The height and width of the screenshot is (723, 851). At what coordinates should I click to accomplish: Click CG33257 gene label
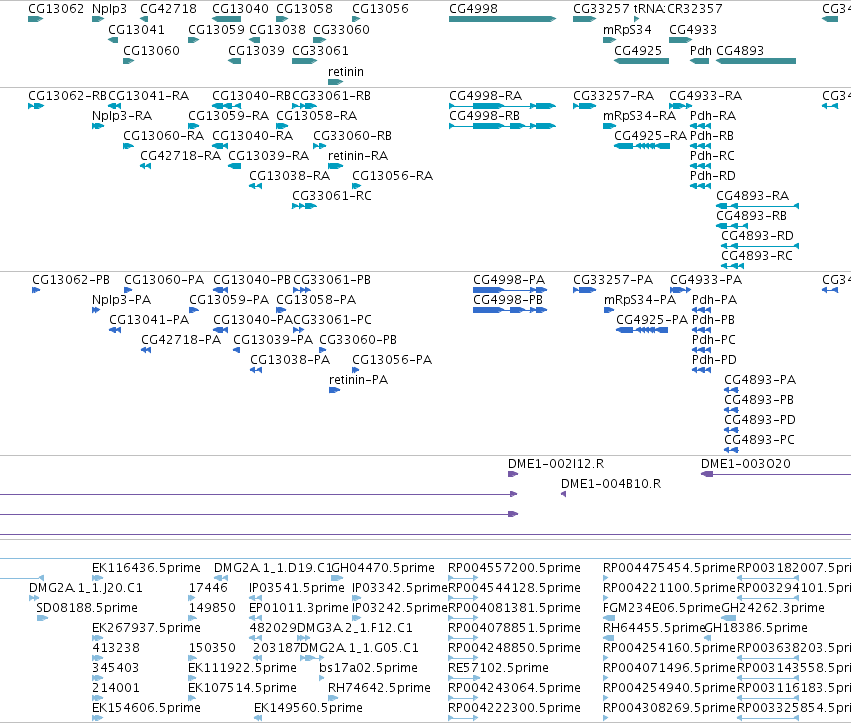[x=601, y=9]
